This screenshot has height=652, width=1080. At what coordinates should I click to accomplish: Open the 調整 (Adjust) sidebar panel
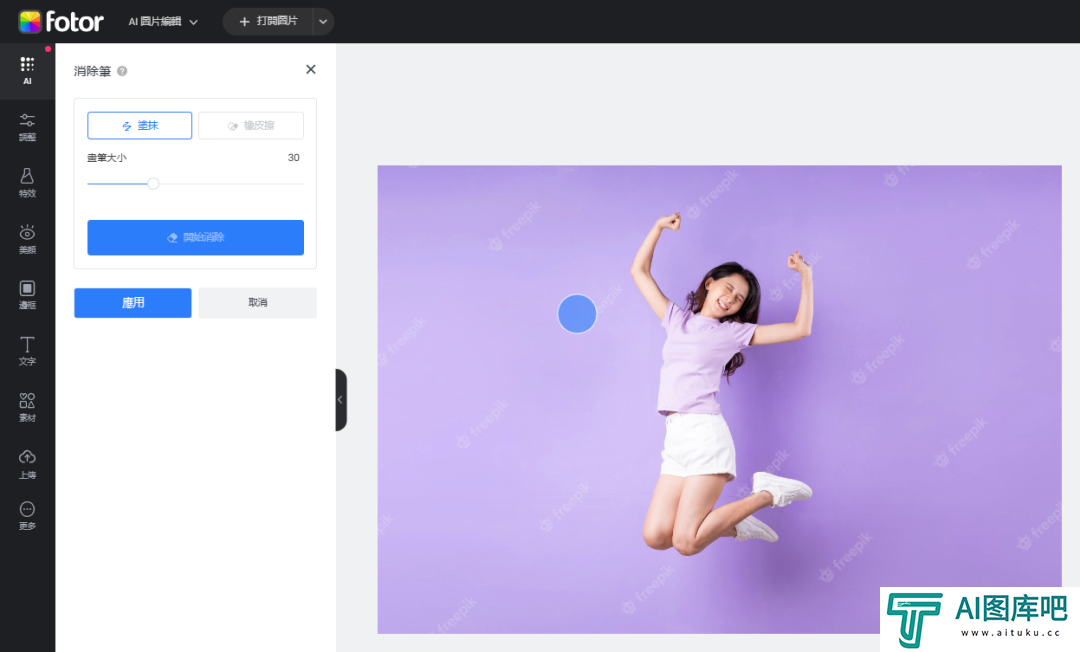point(27,126)
